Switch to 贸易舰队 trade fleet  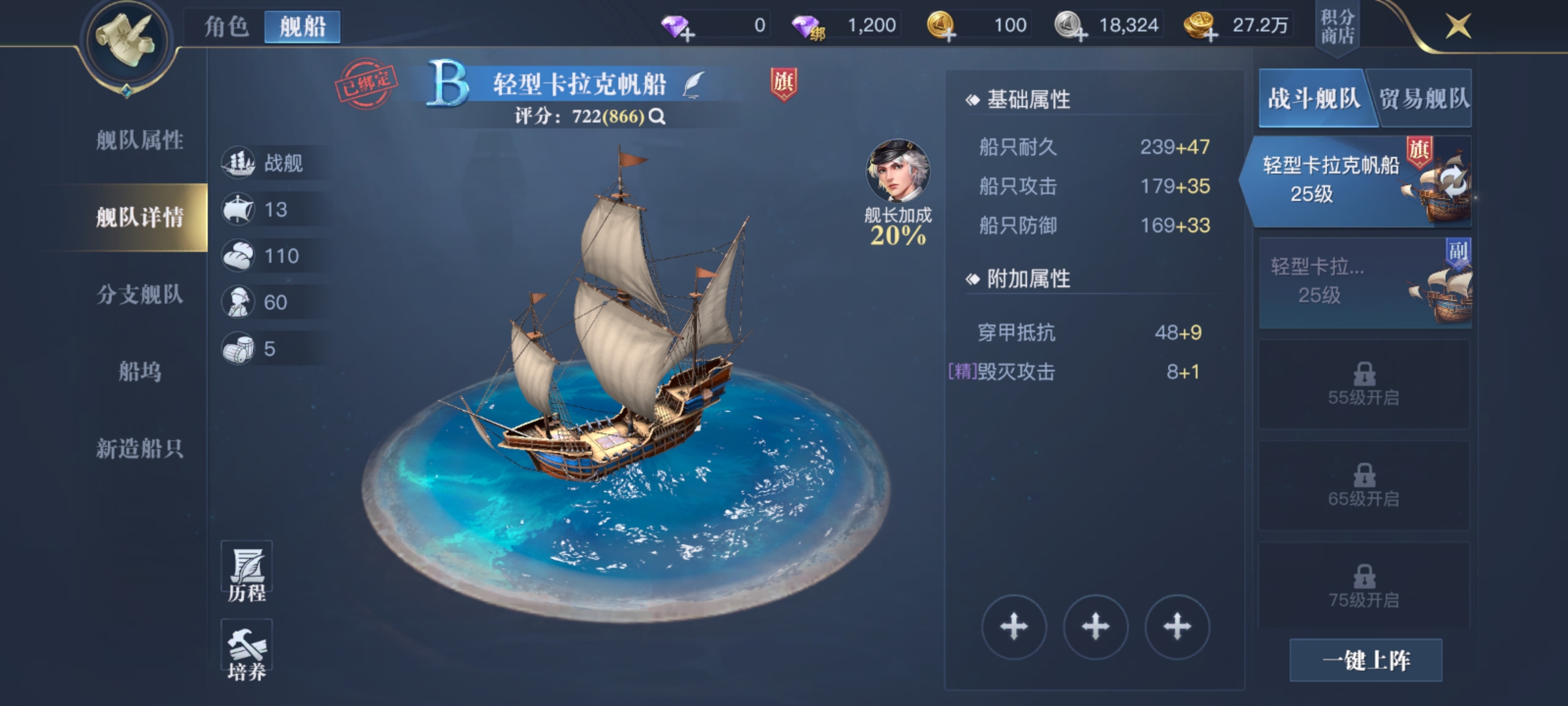pos(1424,99)
